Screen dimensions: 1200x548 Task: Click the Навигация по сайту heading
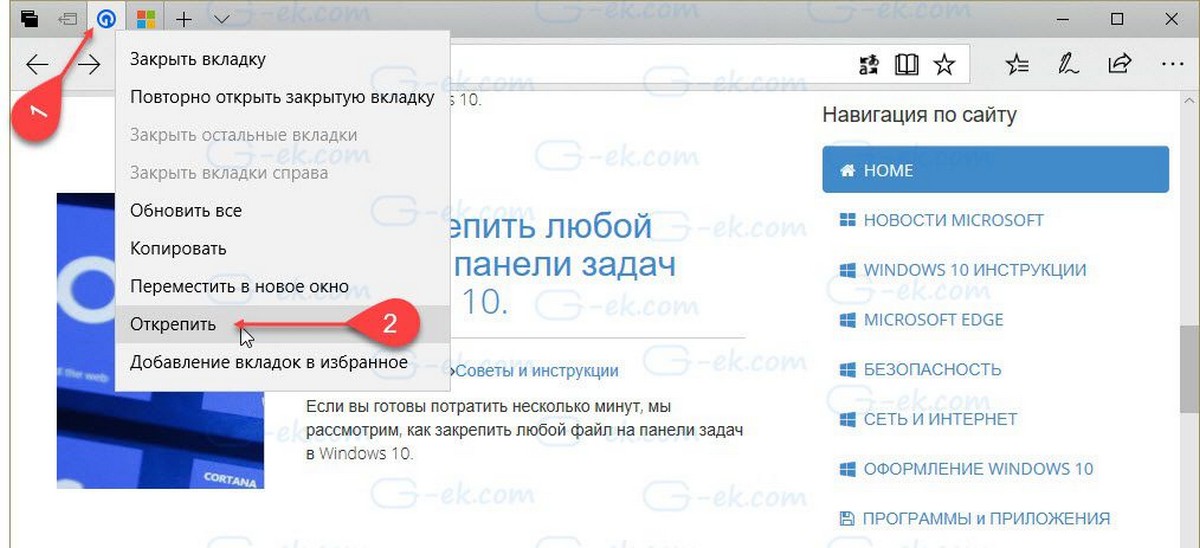pos(919,115)
